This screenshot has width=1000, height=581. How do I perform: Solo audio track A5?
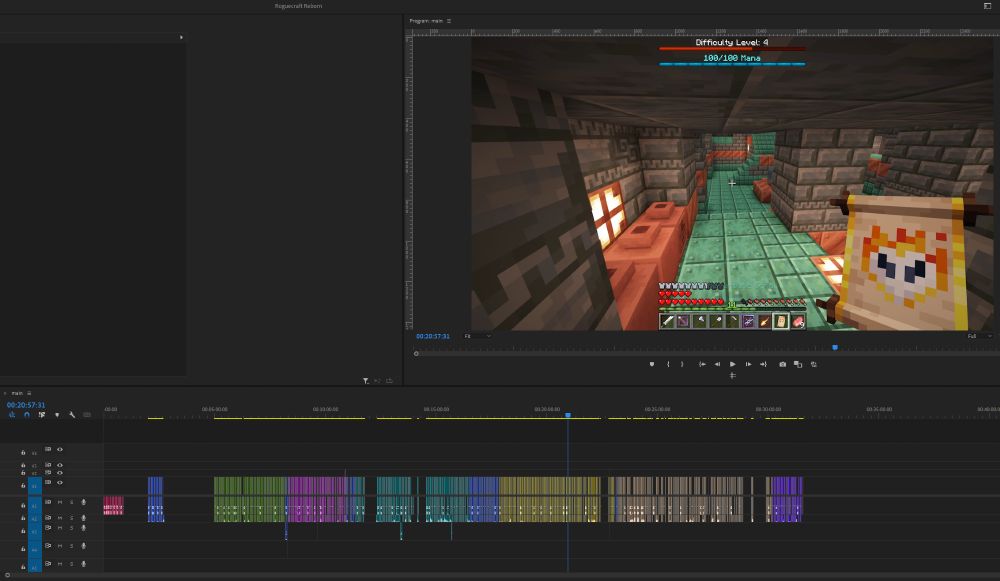(71, 564)
